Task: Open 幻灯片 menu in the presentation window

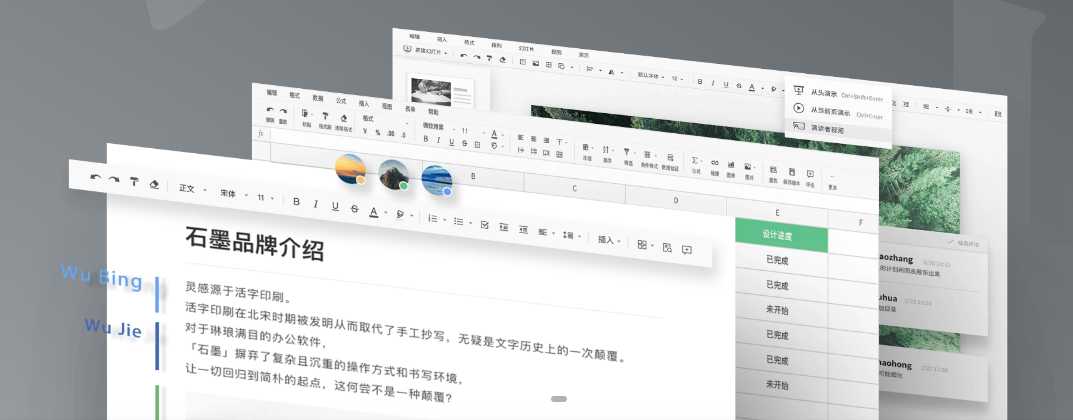Action: pos(526,49)
